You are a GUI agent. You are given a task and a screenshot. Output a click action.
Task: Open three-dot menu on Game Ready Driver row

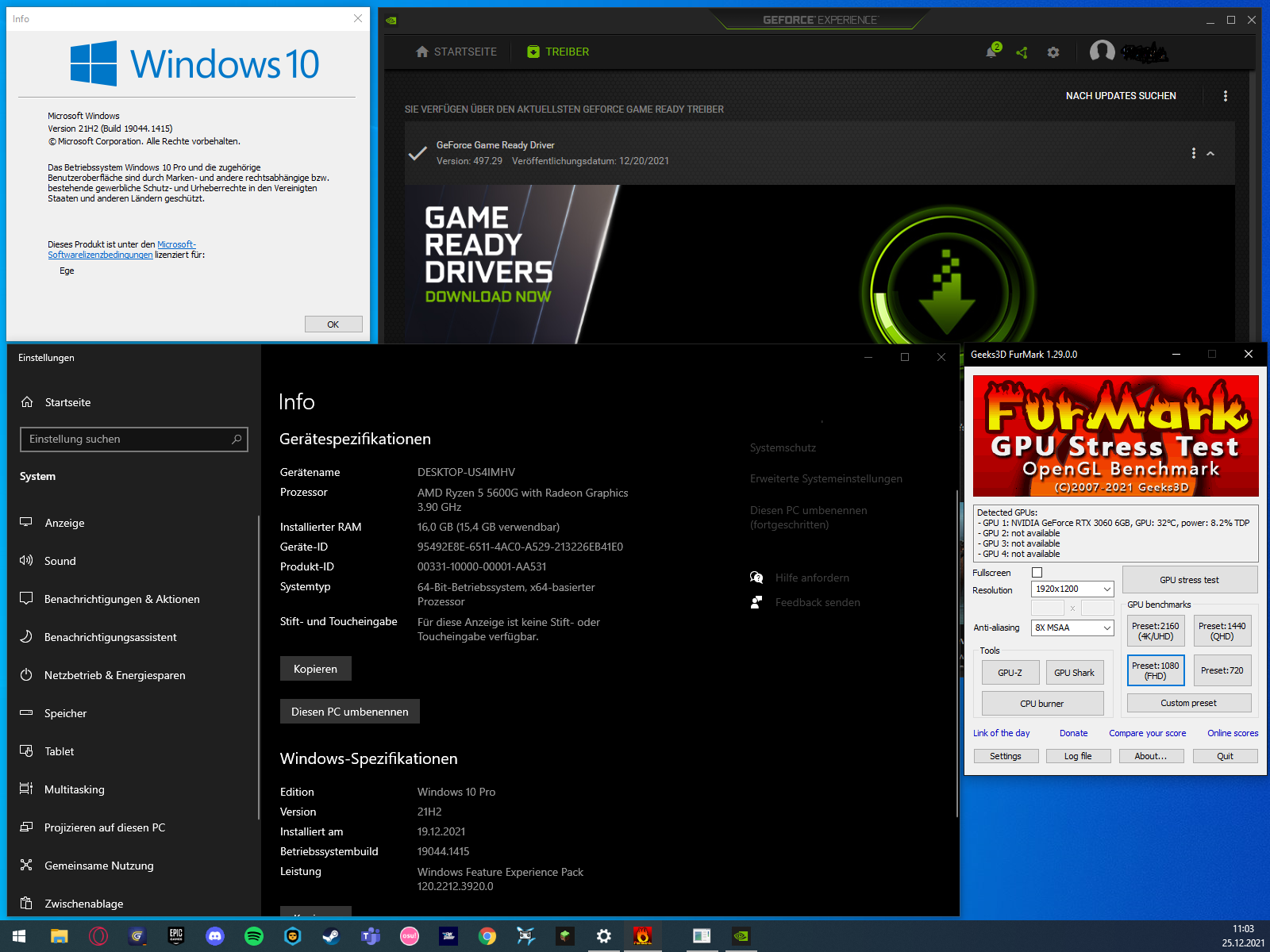click(1194, 153)
